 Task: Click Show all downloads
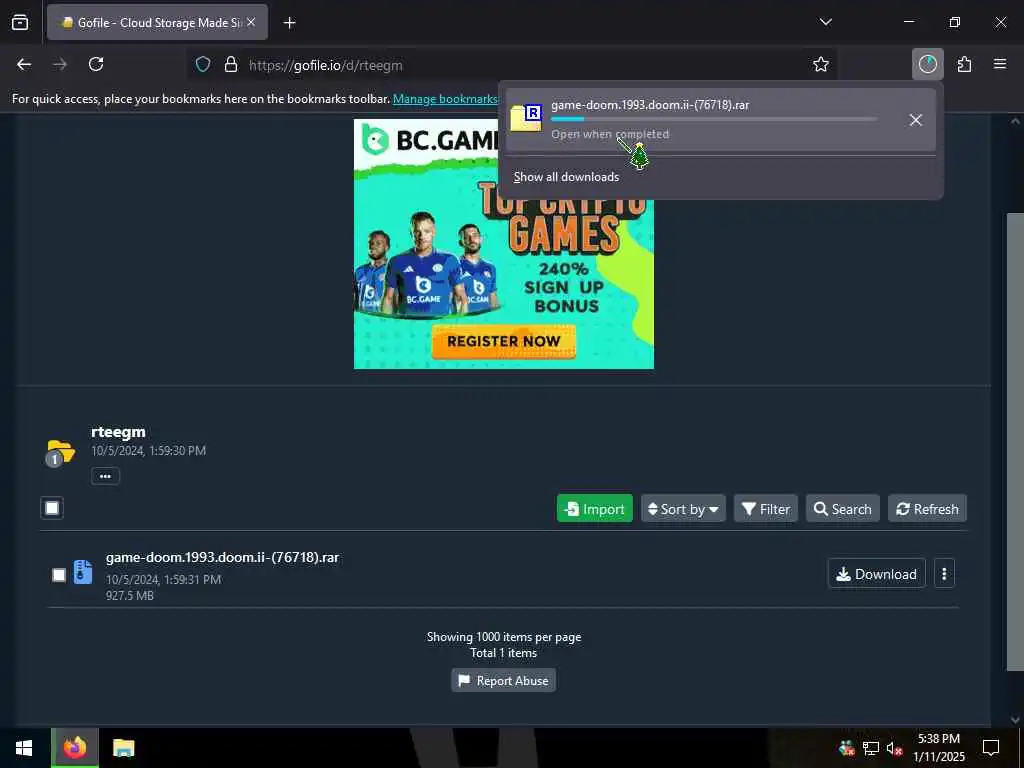(566, 177)
